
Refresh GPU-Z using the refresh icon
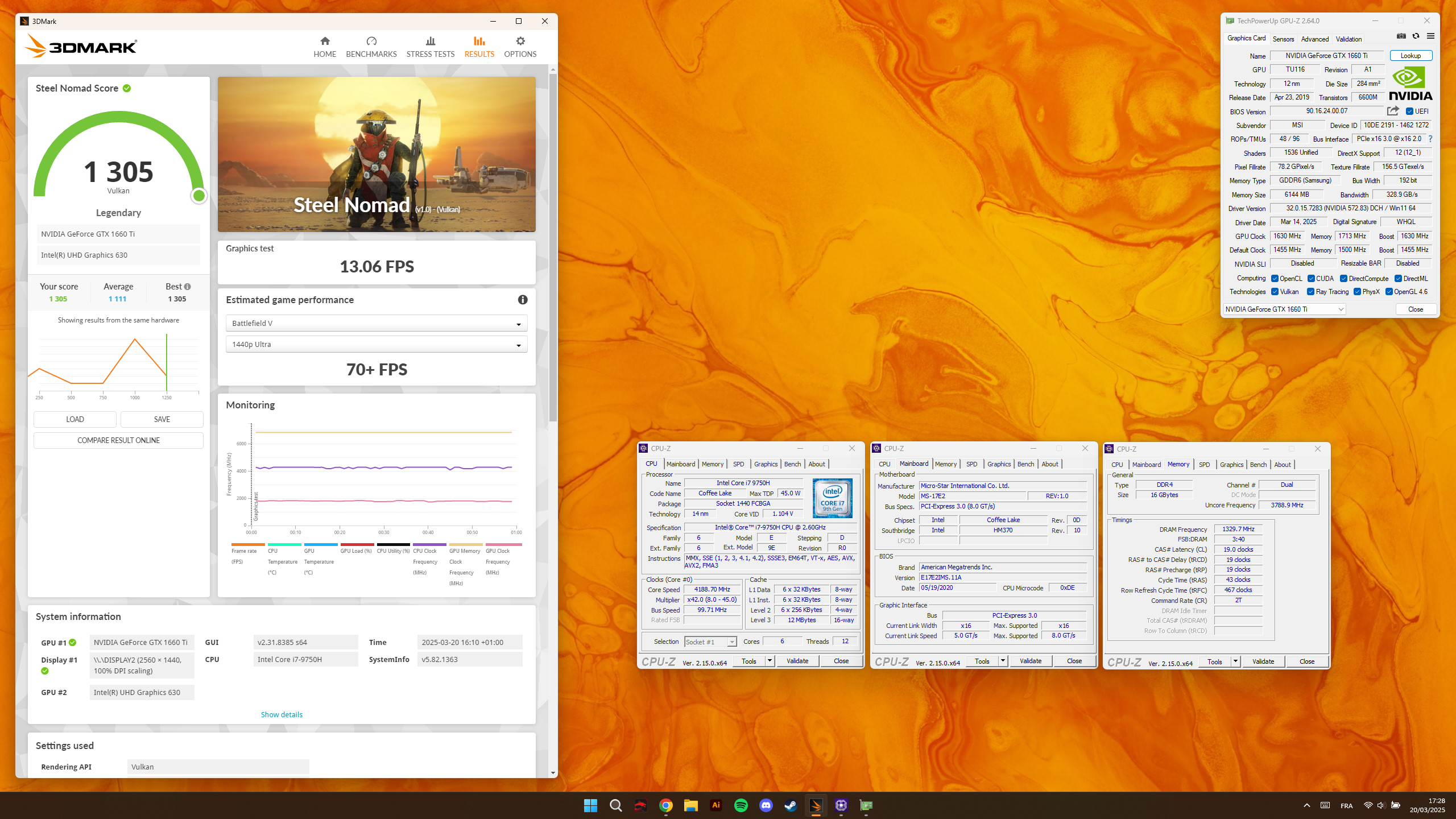(1416, 36)
